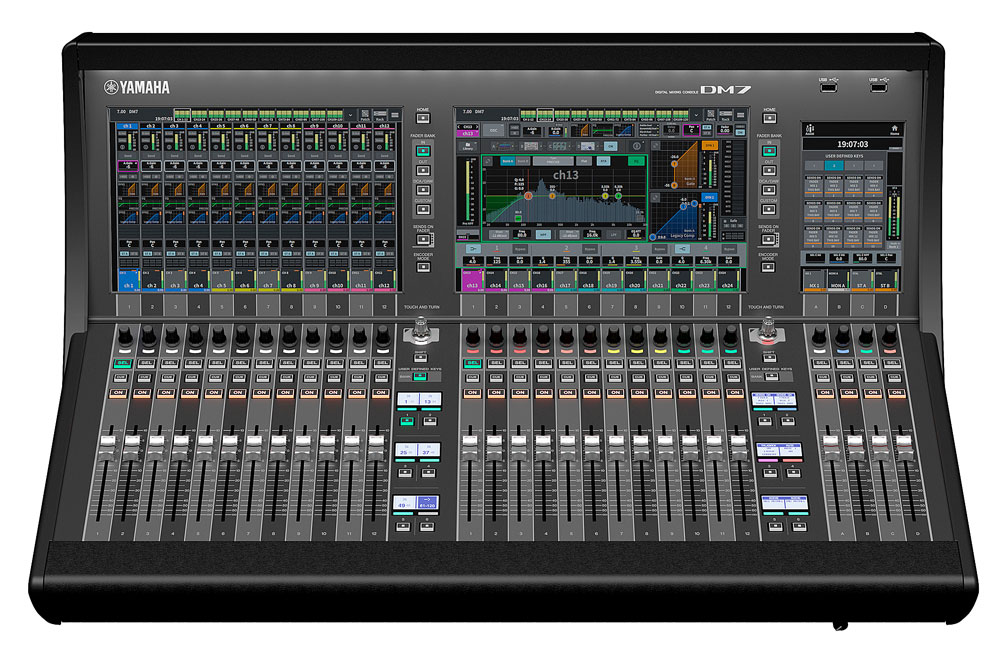Push the HOME key beside the center touchscreen

(769, 118)
